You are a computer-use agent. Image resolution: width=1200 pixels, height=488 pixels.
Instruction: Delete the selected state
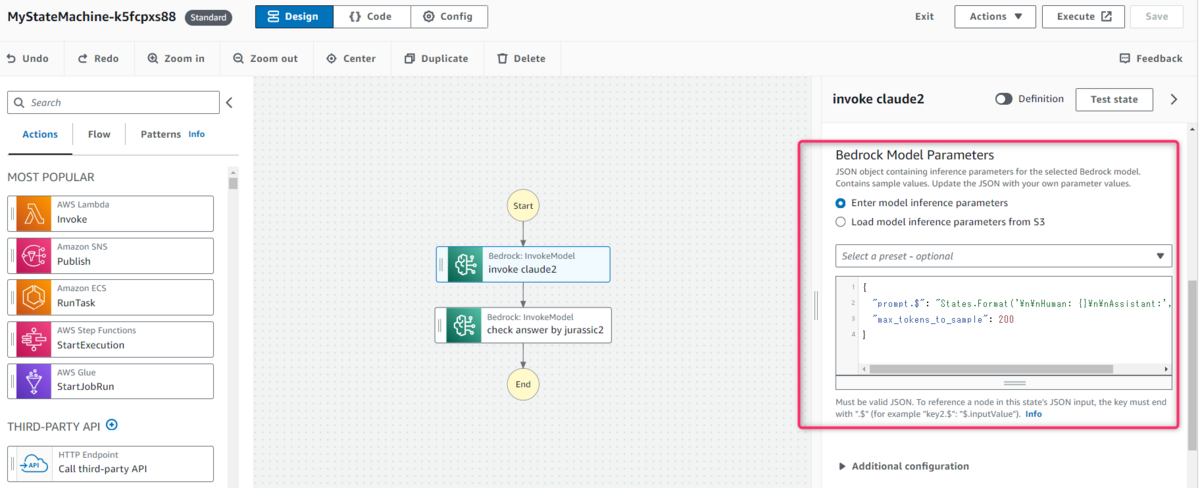(x=521, y=58)
